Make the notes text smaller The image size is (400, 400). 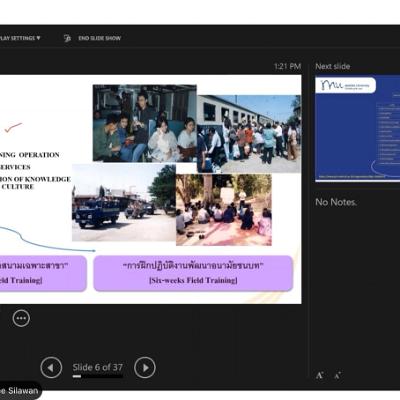pos(337,376)
